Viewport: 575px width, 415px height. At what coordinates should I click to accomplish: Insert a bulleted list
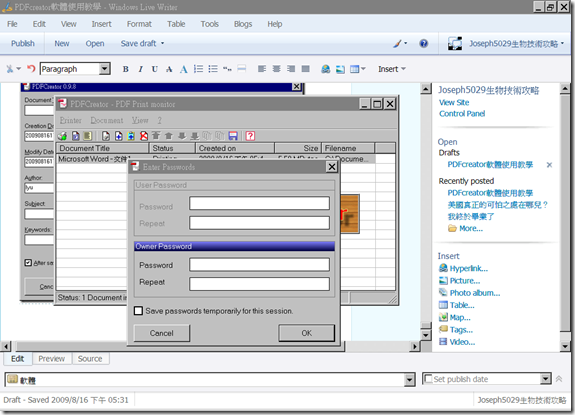click(213, 69)
